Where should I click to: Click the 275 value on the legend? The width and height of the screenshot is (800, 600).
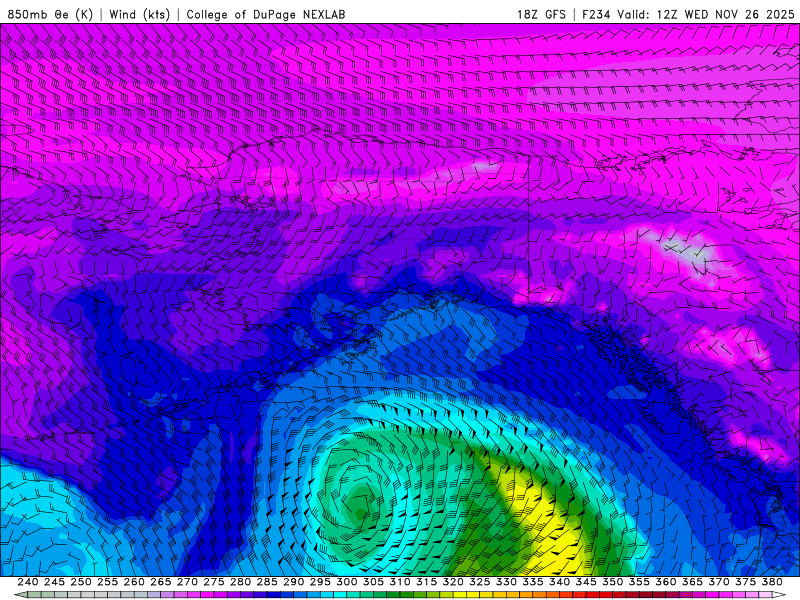click(214, 582)
